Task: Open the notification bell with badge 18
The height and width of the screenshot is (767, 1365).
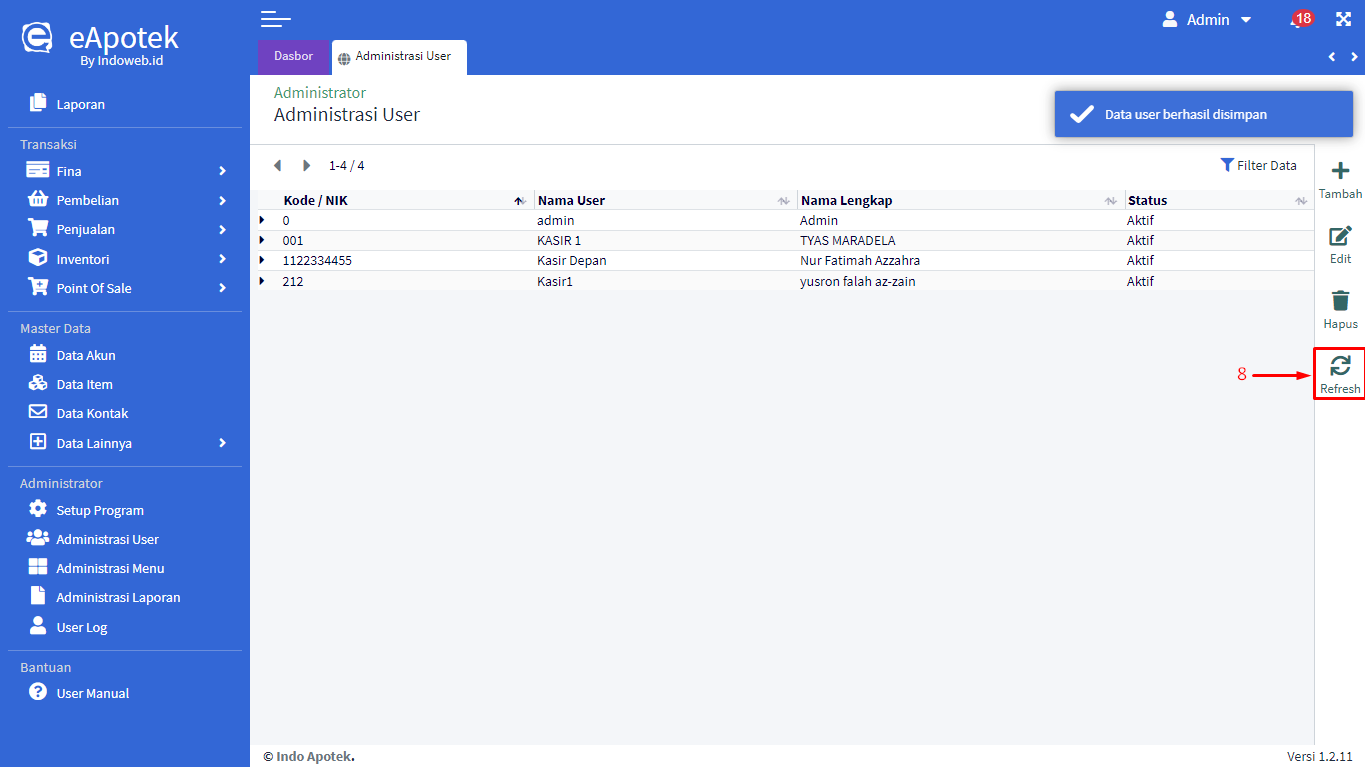Action: [x=1299, y=20]
